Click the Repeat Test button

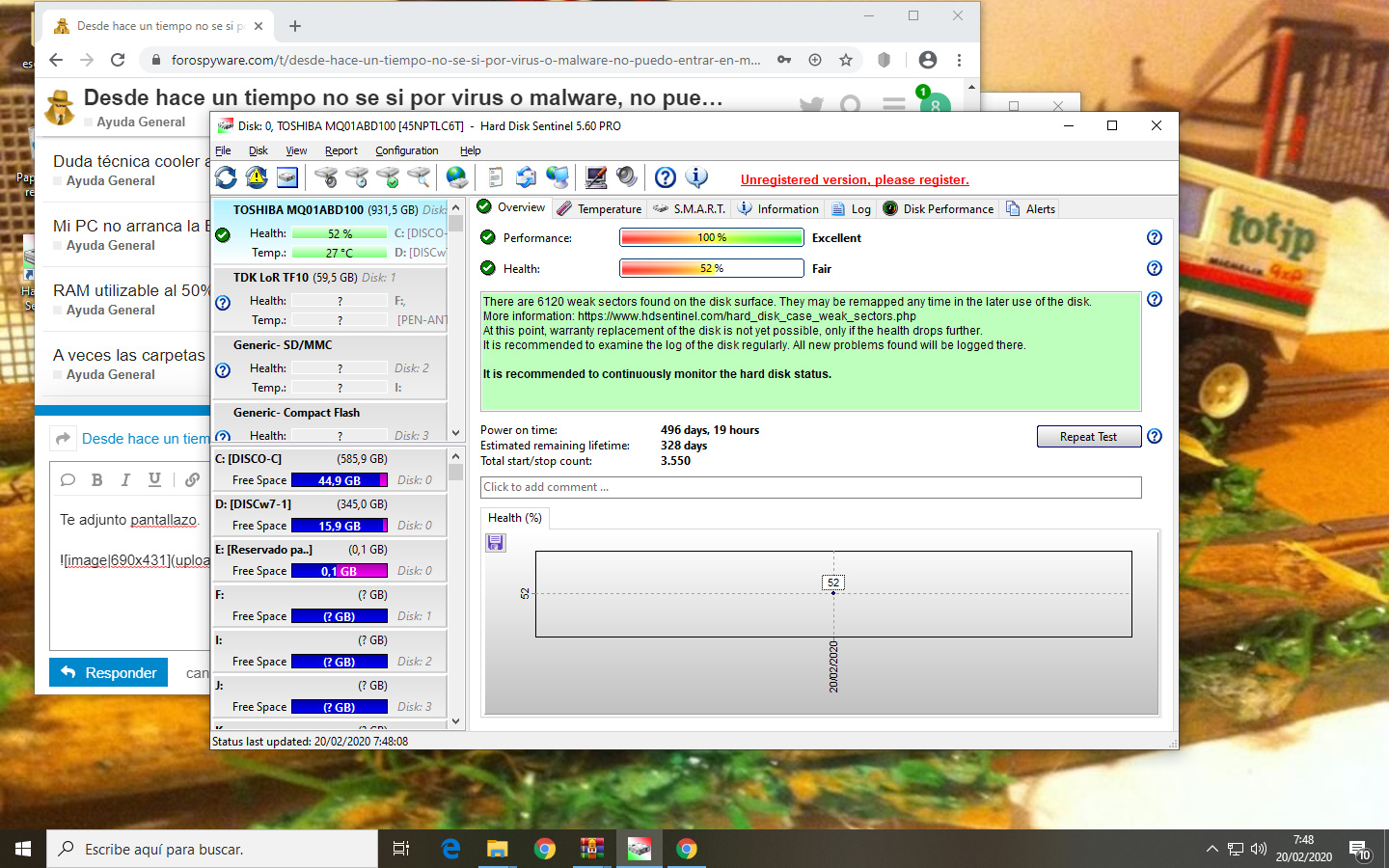pos(1089,437)
